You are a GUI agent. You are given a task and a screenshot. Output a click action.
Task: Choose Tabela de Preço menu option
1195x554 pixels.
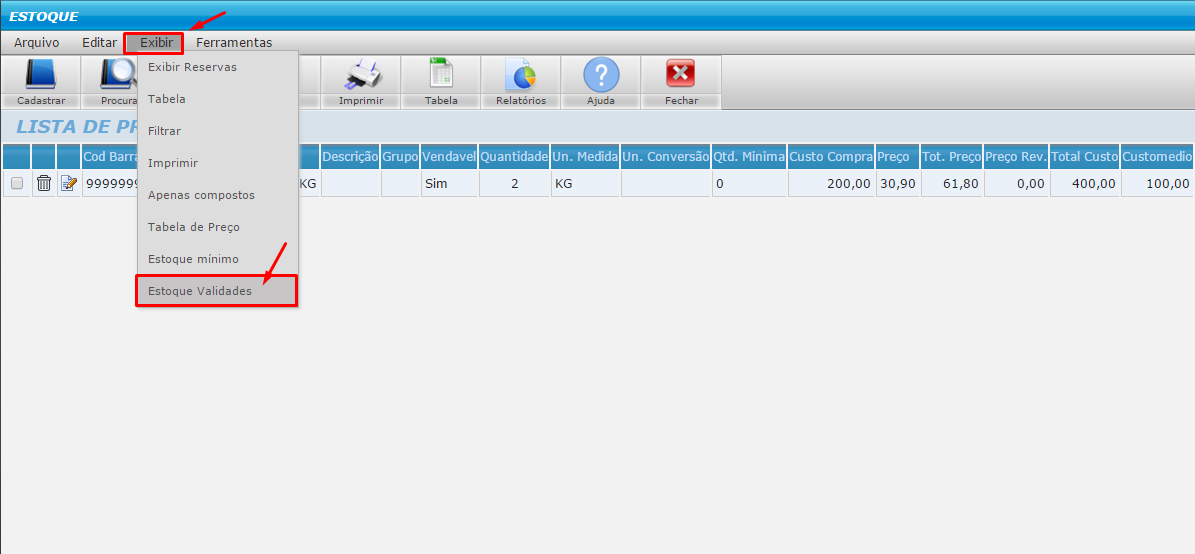click(x=194, y=227)
